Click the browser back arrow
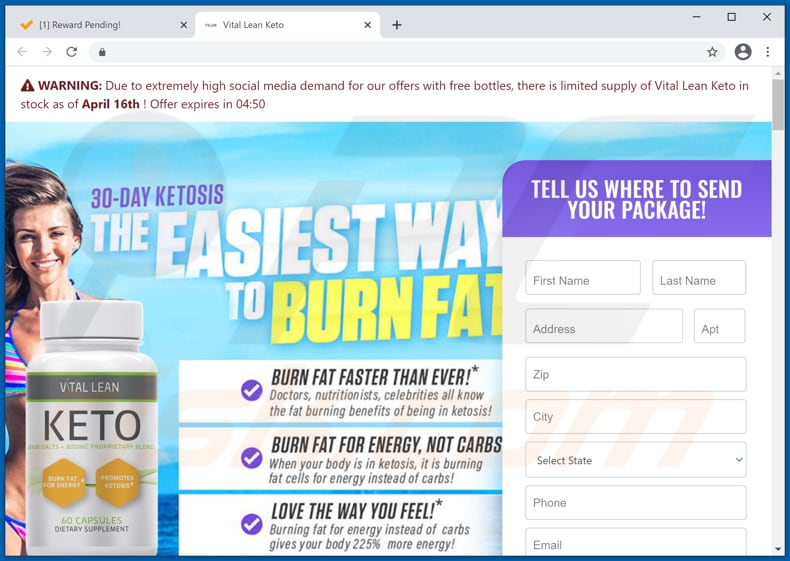Screen dimensions: 790x561 tap(22, 52)
